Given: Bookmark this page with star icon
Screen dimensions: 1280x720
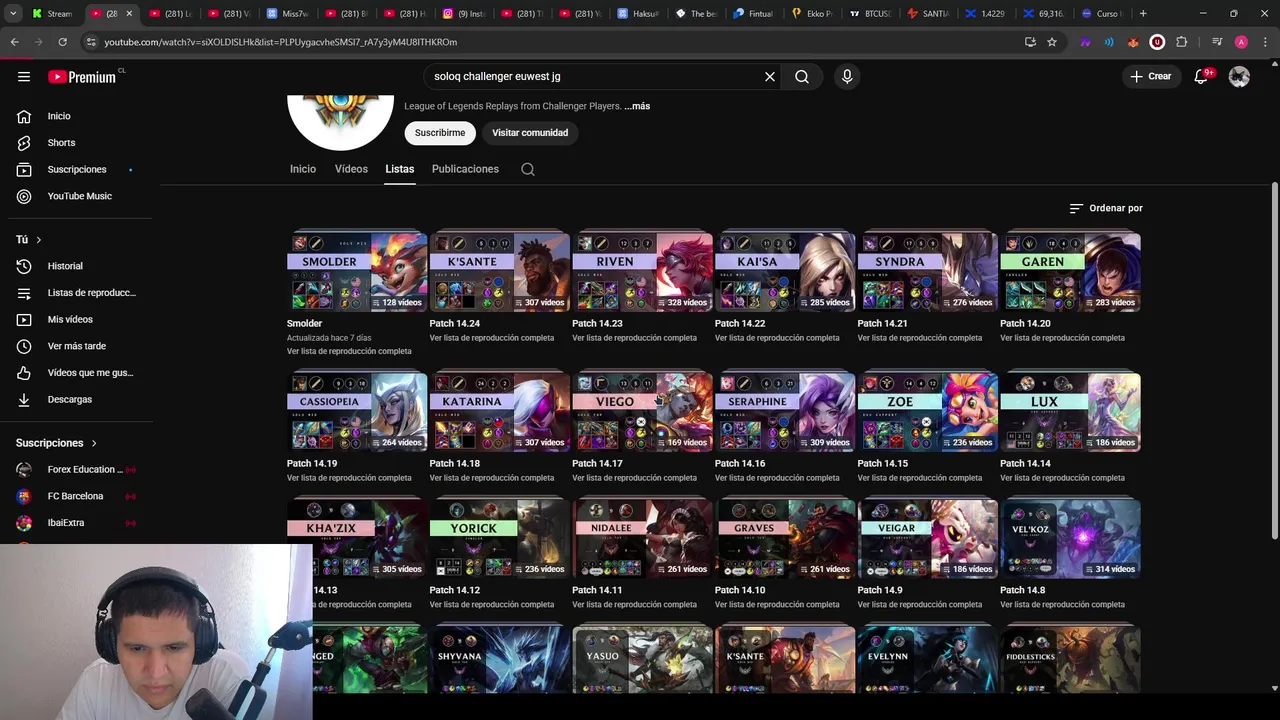Looking at the screenshot, I should tap(1052, 42).
